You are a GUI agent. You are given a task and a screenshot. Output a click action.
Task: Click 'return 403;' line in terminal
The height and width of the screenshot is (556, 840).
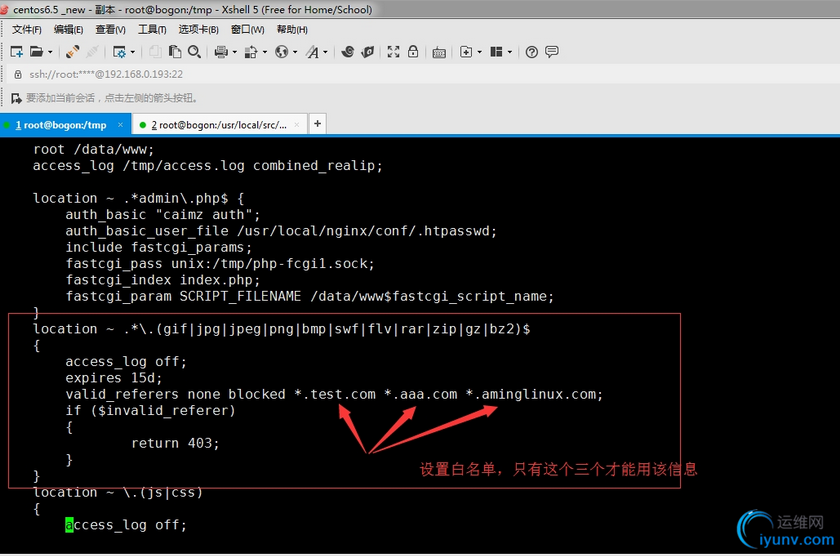(175, 444)
